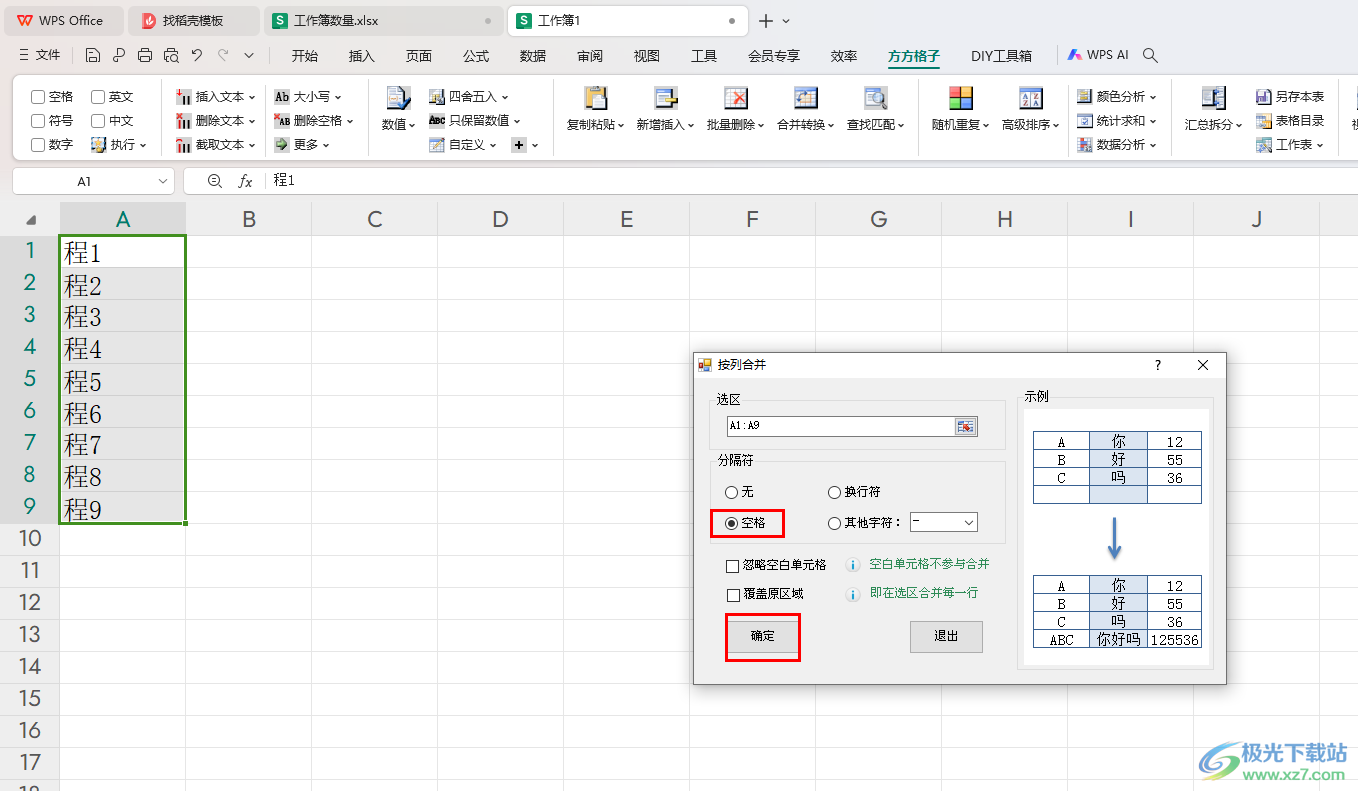Screen dimensions: 1358x791
Task: Click 退出 button in merge dialog
Action: click(x=946, y=636)
